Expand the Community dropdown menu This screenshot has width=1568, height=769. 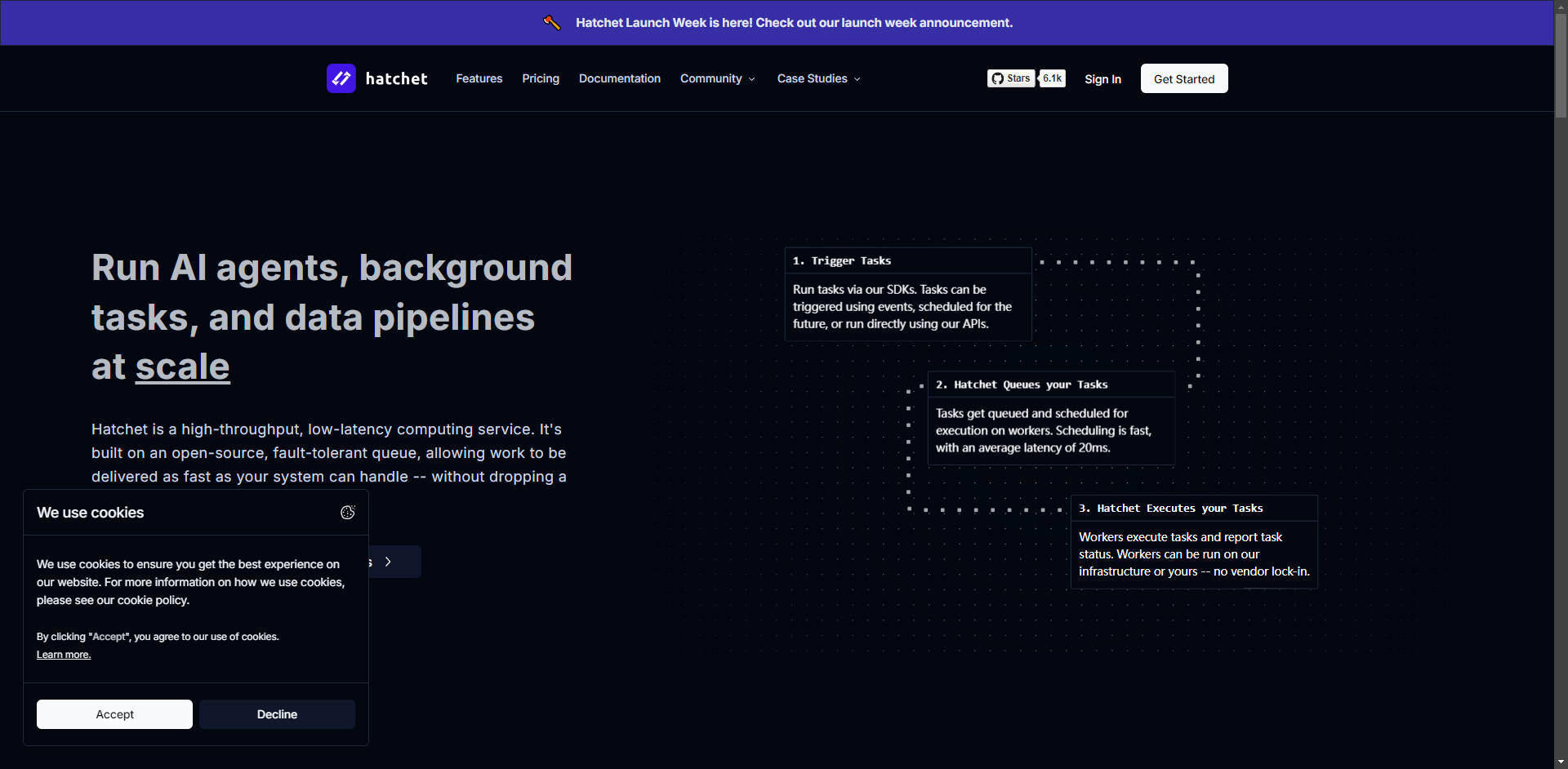717,78
